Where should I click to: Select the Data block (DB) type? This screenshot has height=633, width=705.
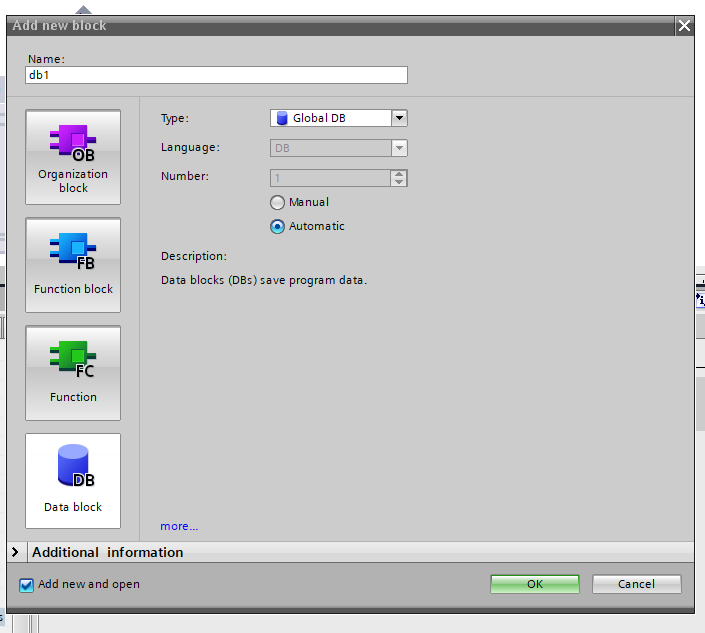73,481
